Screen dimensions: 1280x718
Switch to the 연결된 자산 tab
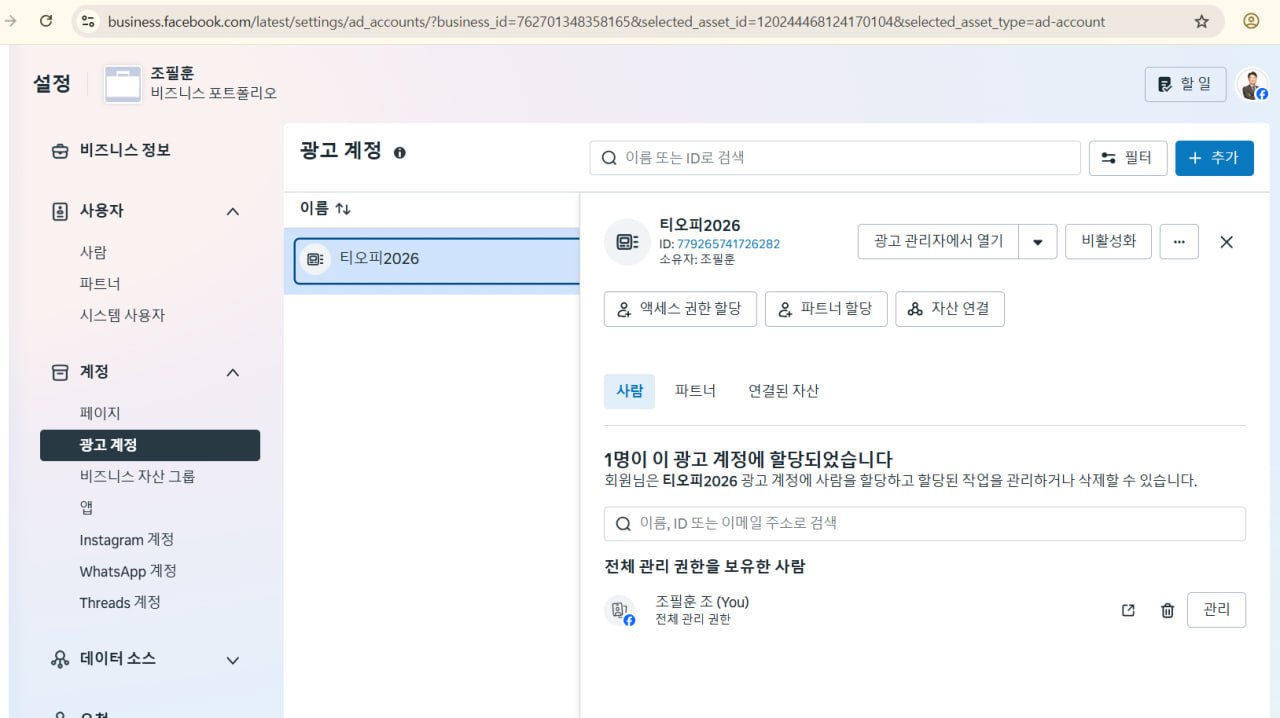click(x=783, y=391)
